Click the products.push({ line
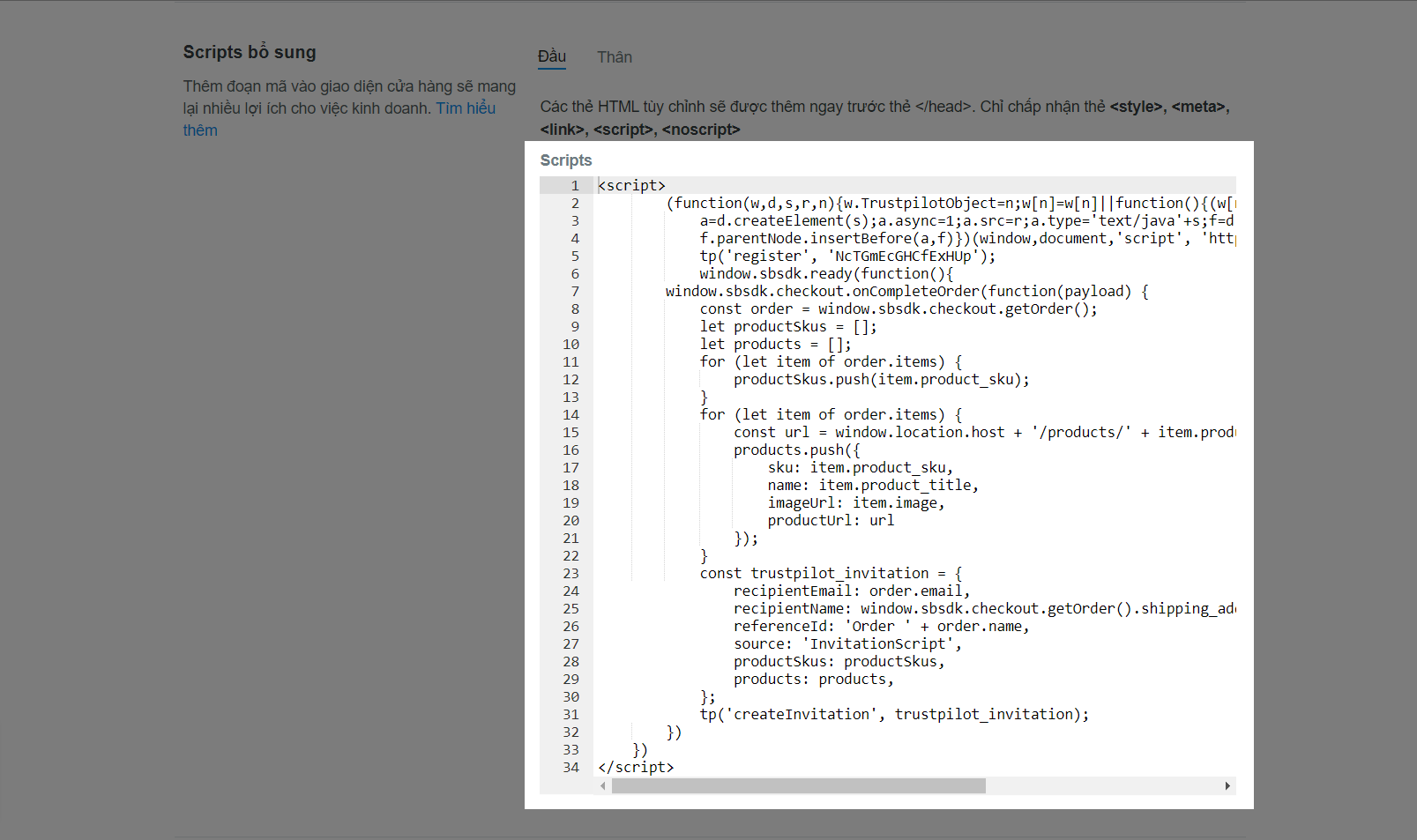This screenshot has width=1417, height=840. (x=797, y=450)
